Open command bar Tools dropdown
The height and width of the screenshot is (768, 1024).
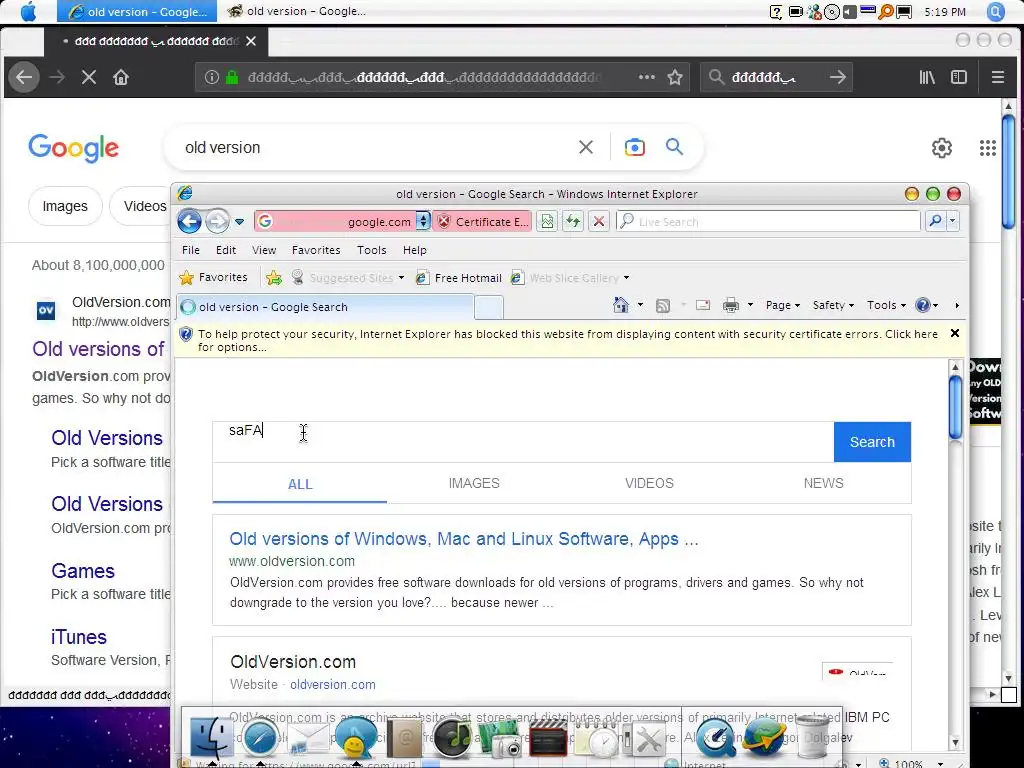(x=886, y=305)
